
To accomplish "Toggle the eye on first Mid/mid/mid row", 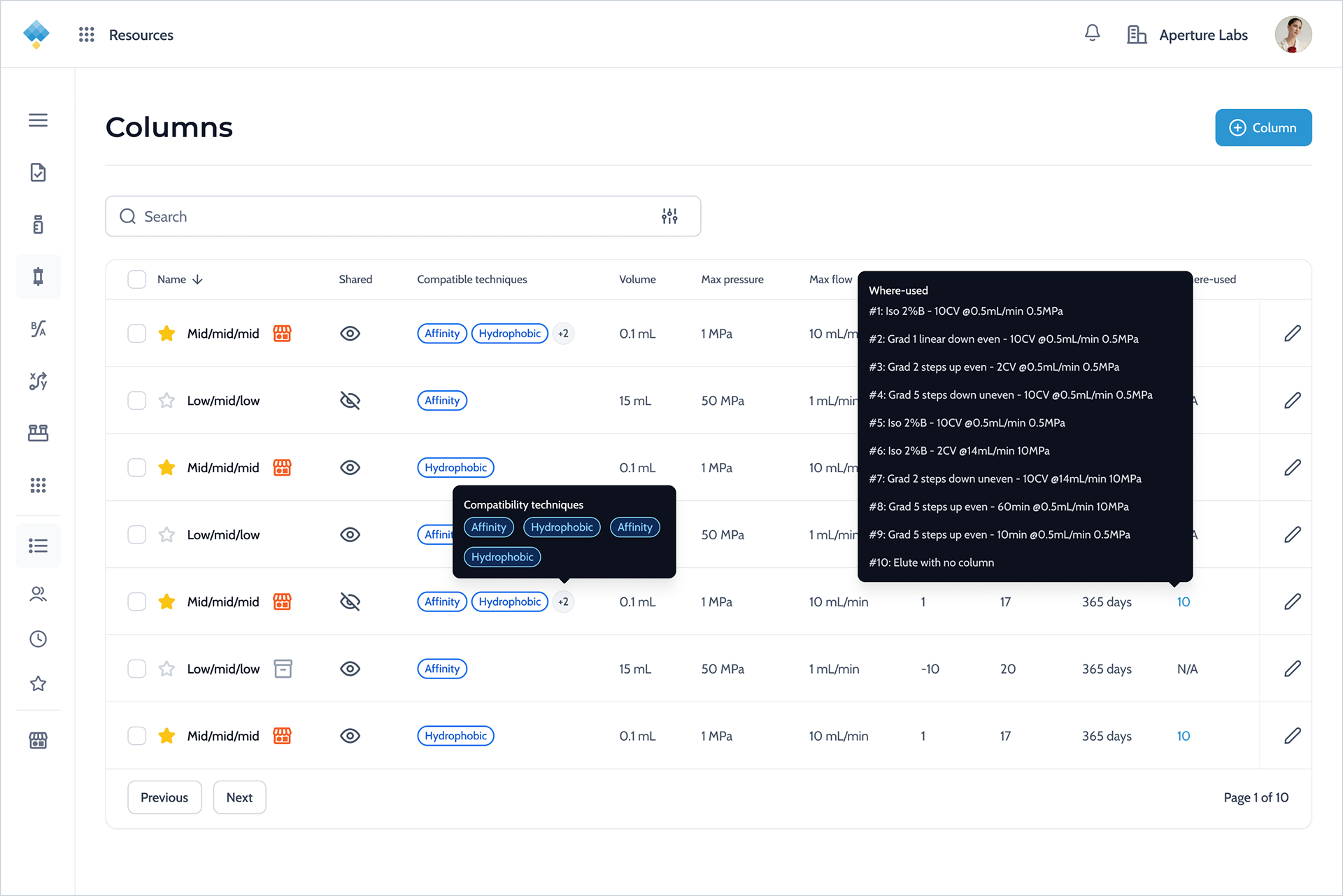I will pyautogui.click(x=350, y=334).
